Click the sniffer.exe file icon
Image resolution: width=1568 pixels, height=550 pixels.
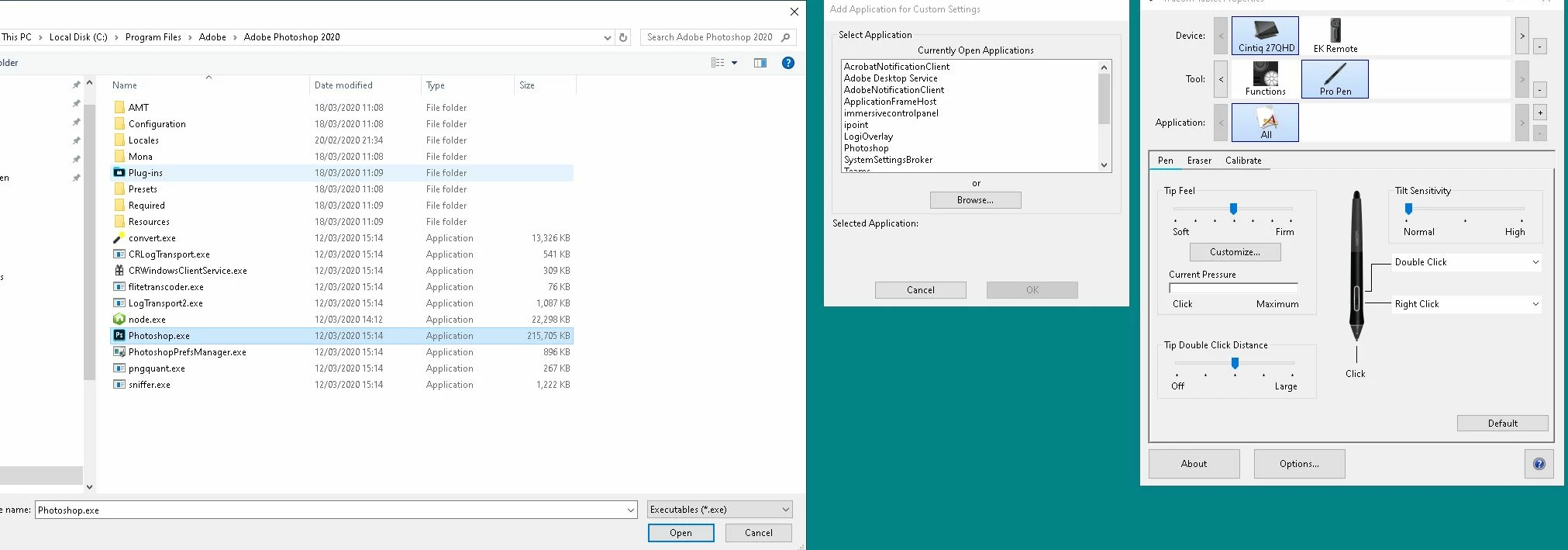(x=119, y=384)
